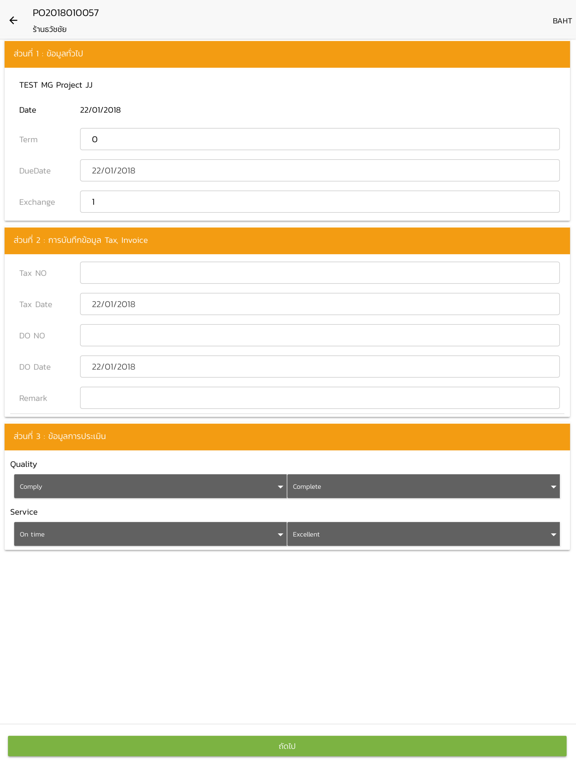Click the PO2018010057 title text
The height and width of the screenshot is (768, 576).
point(66,13)
